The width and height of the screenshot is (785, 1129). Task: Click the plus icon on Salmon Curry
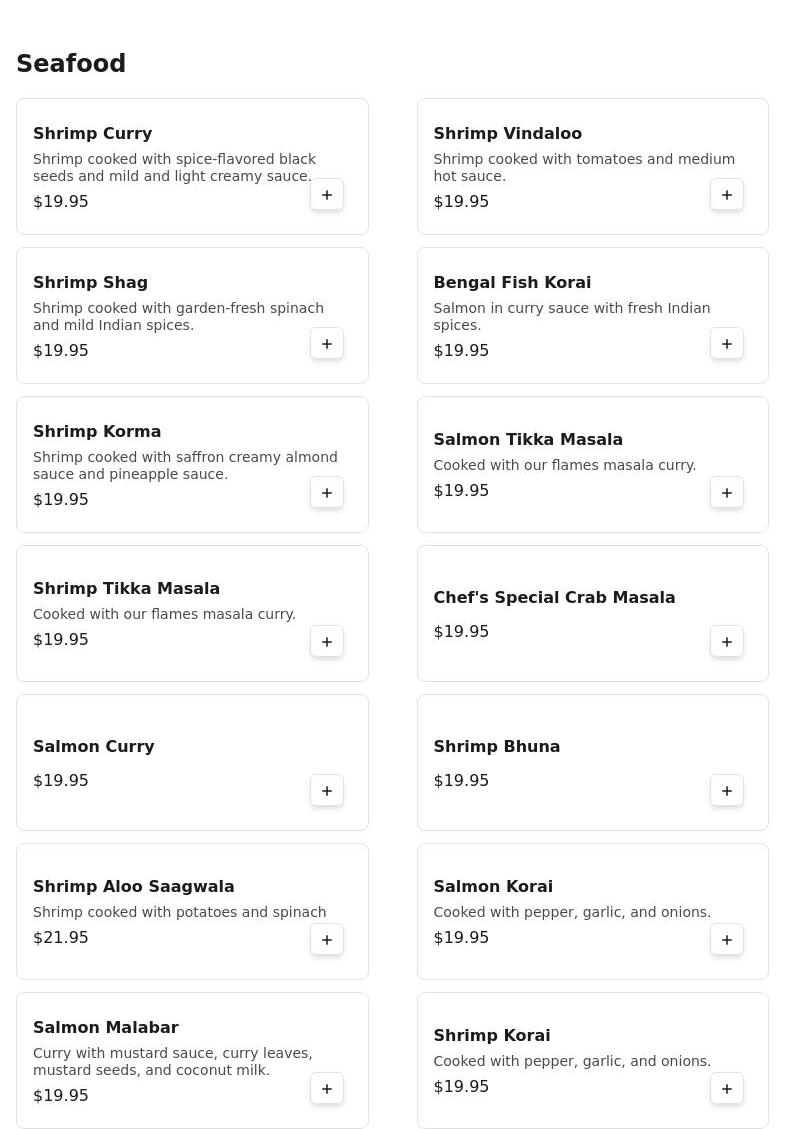click(326, 791)
